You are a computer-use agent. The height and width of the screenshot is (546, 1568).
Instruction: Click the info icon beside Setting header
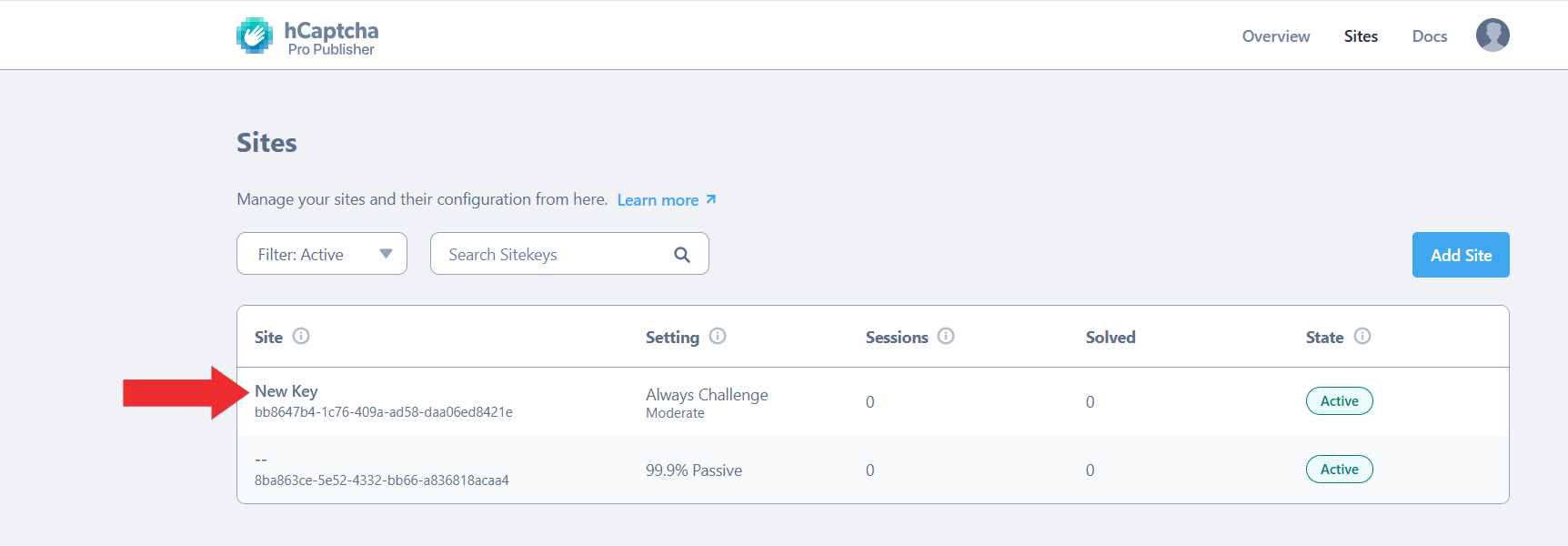[x=718, y=336]
